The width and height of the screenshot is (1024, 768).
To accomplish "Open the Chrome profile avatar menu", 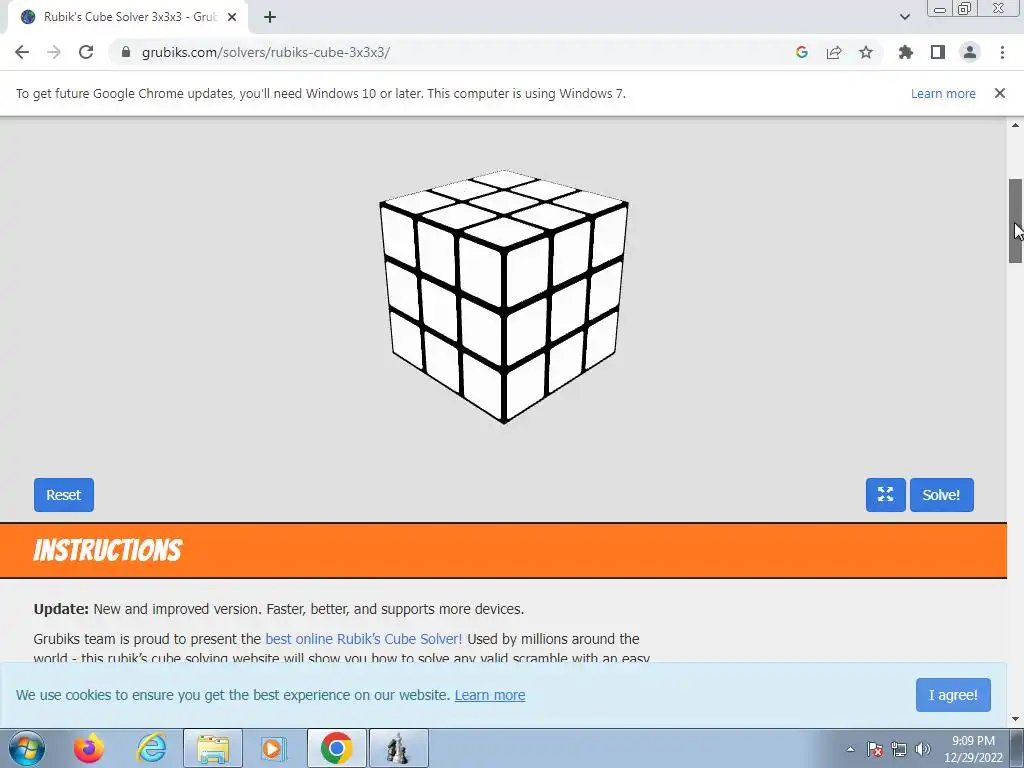I will (970, 52).
